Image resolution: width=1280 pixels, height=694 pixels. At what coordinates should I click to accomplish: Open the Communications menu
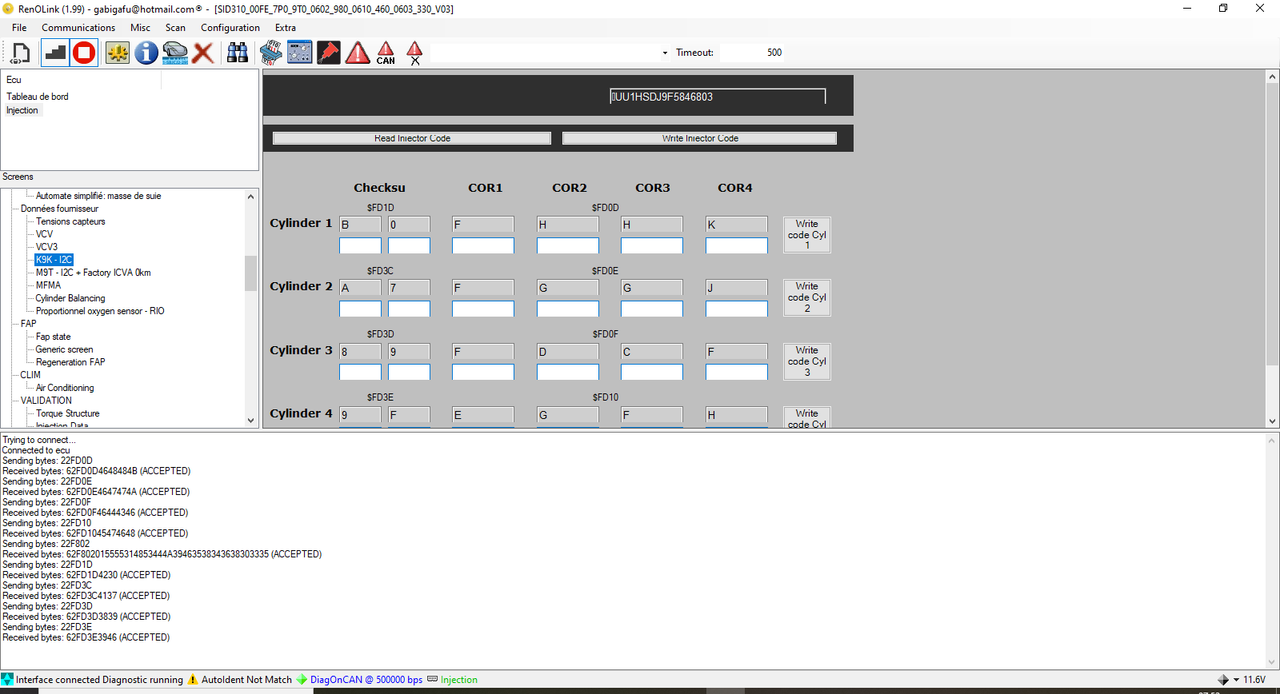pos(78,28)
